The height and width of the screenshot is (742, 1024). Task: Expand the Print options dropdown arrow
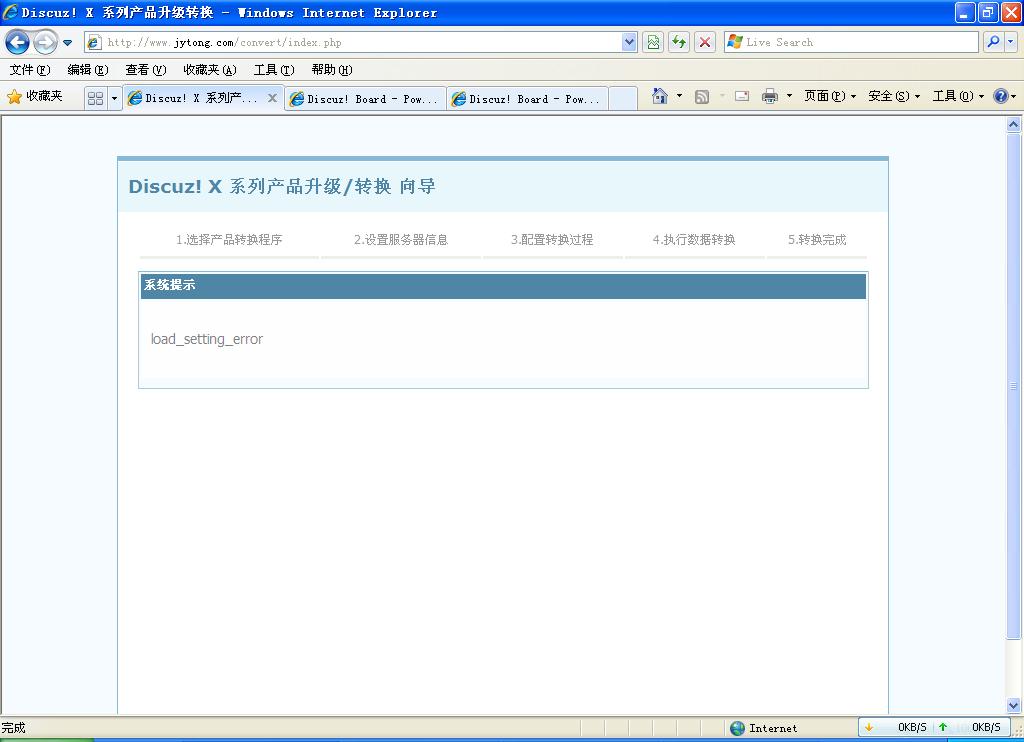click(789, 96)
